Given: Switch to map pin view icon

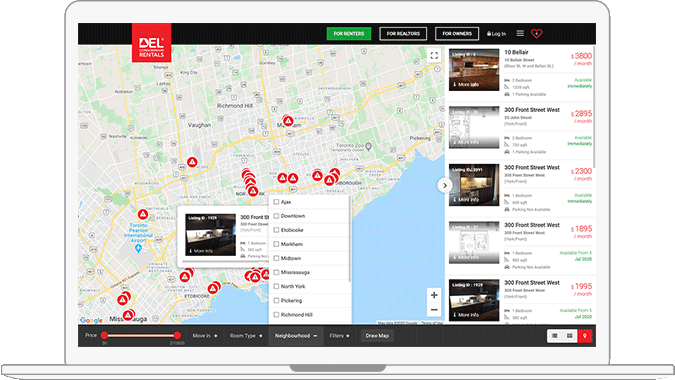Looking at the screenshot, I should pyautogui.click(x=585, y=336).
